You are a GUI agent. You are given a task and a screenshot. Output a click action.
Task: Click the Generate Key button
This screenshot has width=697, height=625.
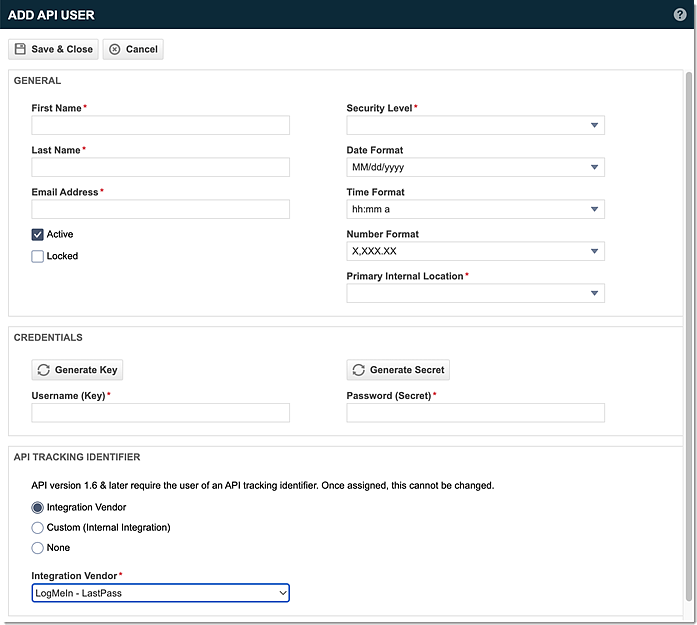[x=77, y=370]
